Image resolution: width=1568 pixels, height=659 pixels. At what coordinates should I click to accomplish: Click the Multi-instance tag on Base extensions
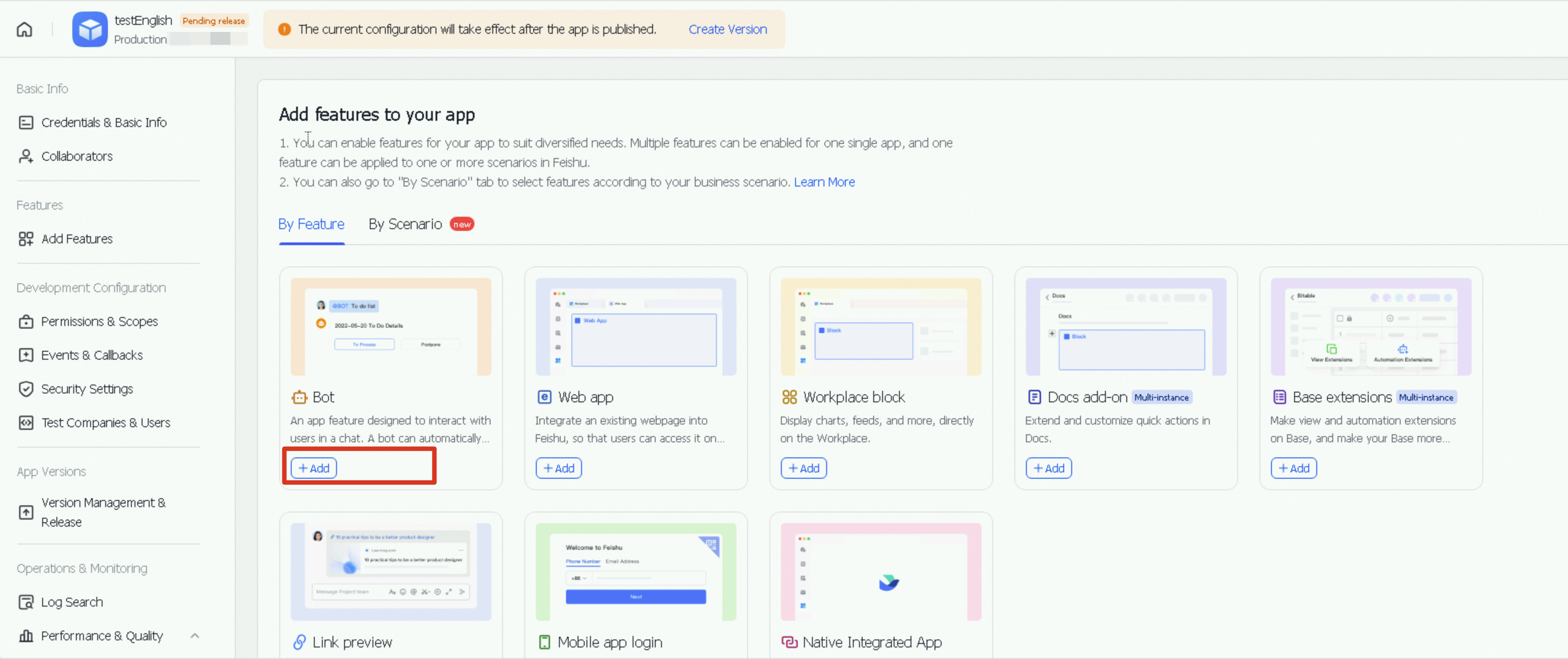1426,398
